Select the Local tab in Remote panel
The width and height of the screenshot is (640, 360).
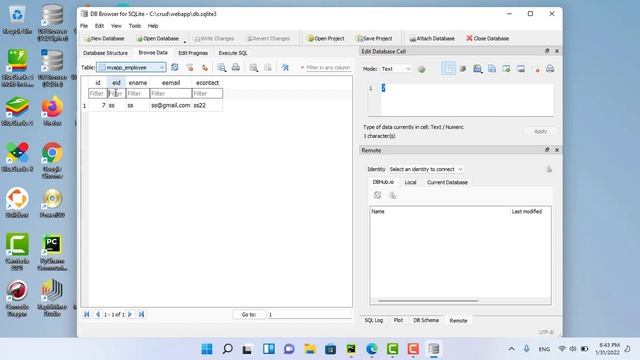click(x=410, y=182)
